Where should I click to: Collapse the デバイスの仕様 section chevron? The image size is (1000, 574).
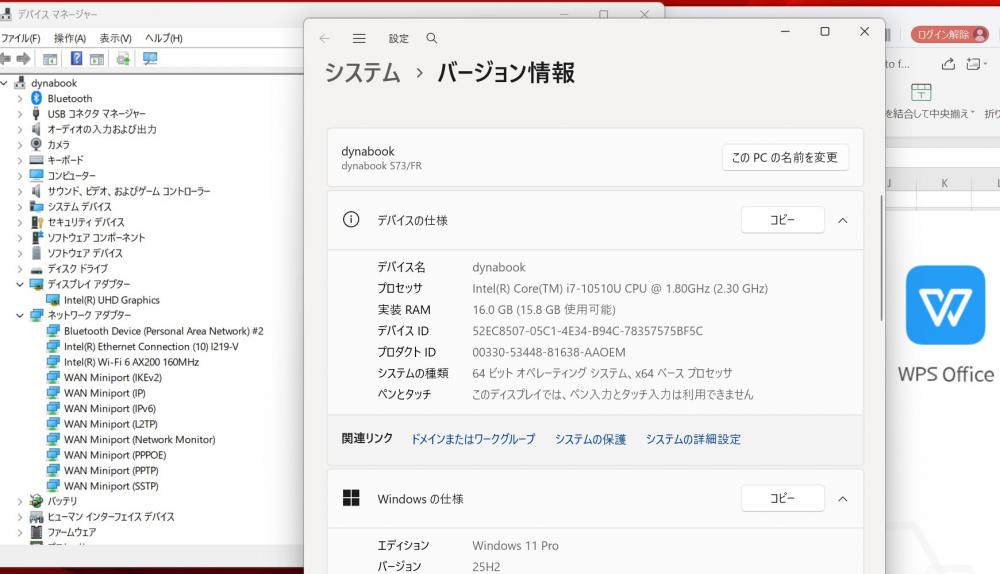(x=842, y=220)
